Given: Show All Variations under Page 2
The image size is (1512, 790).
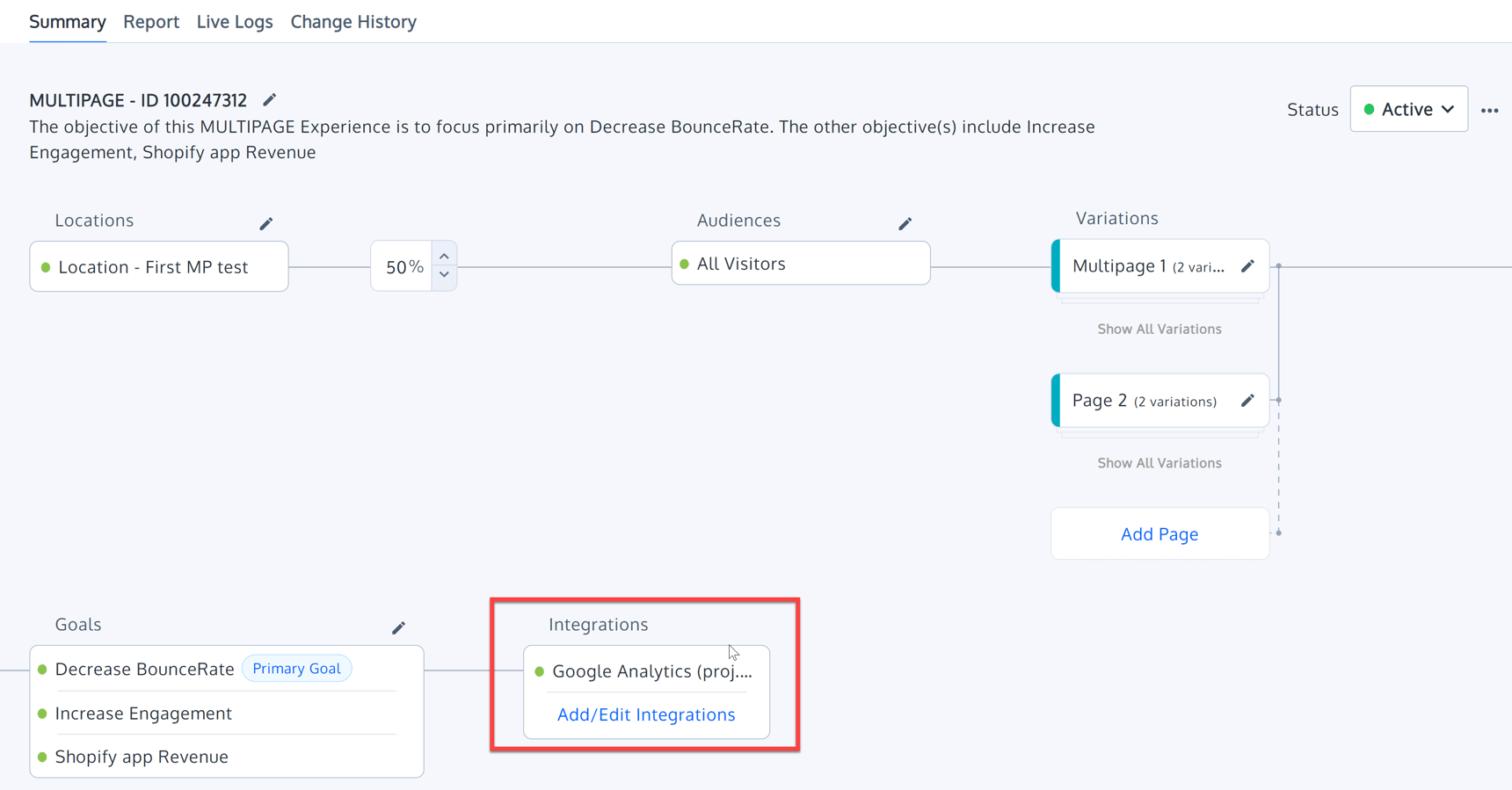Looking at the screenshot, I should coord(1159,463).
